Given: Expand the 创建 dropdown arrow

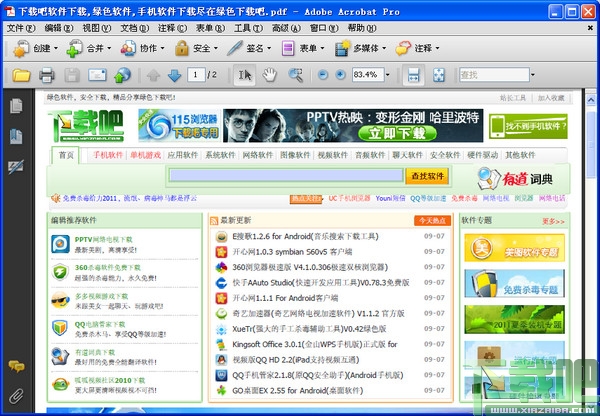Looking at the screenshot, I should (x=56, y=48).
